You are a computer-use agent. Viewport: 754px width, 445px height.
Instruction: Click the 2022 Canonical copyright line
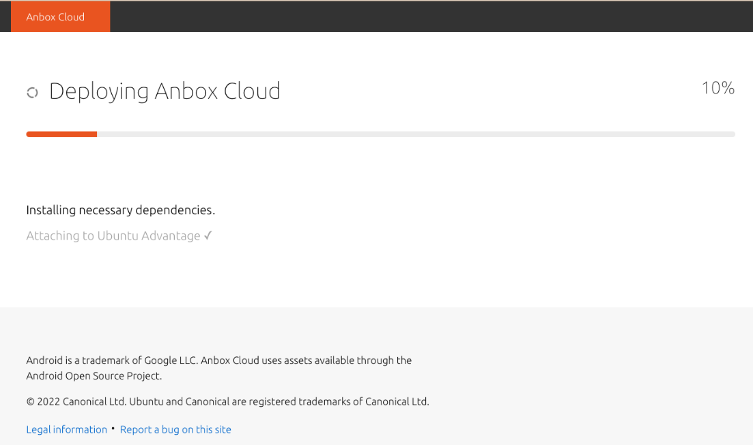coord(227,402)
